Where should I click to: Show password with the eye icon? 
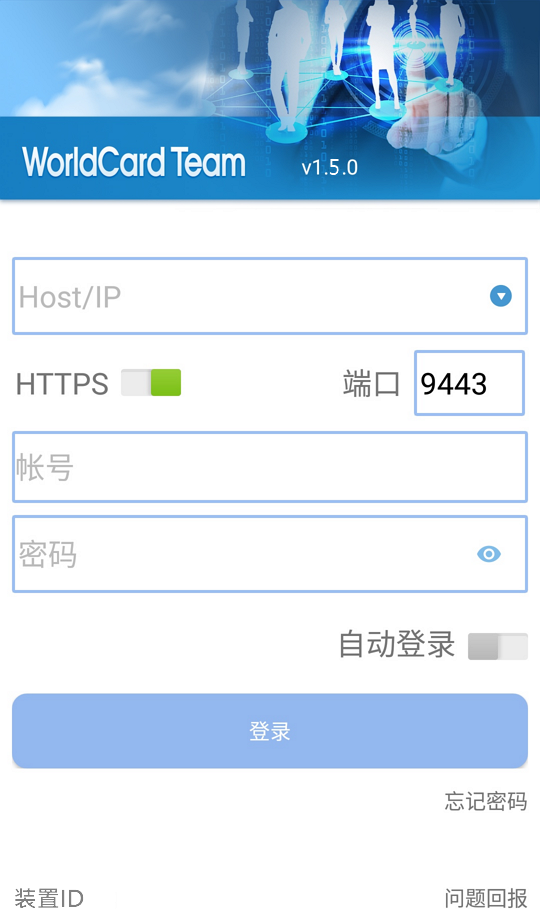[489, 554]
